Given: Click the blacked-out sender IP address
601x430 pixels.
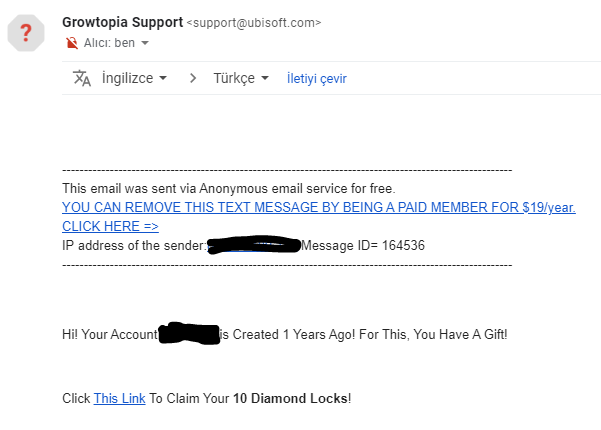Looking at the screenshot, I should click(x=254, y=245).
